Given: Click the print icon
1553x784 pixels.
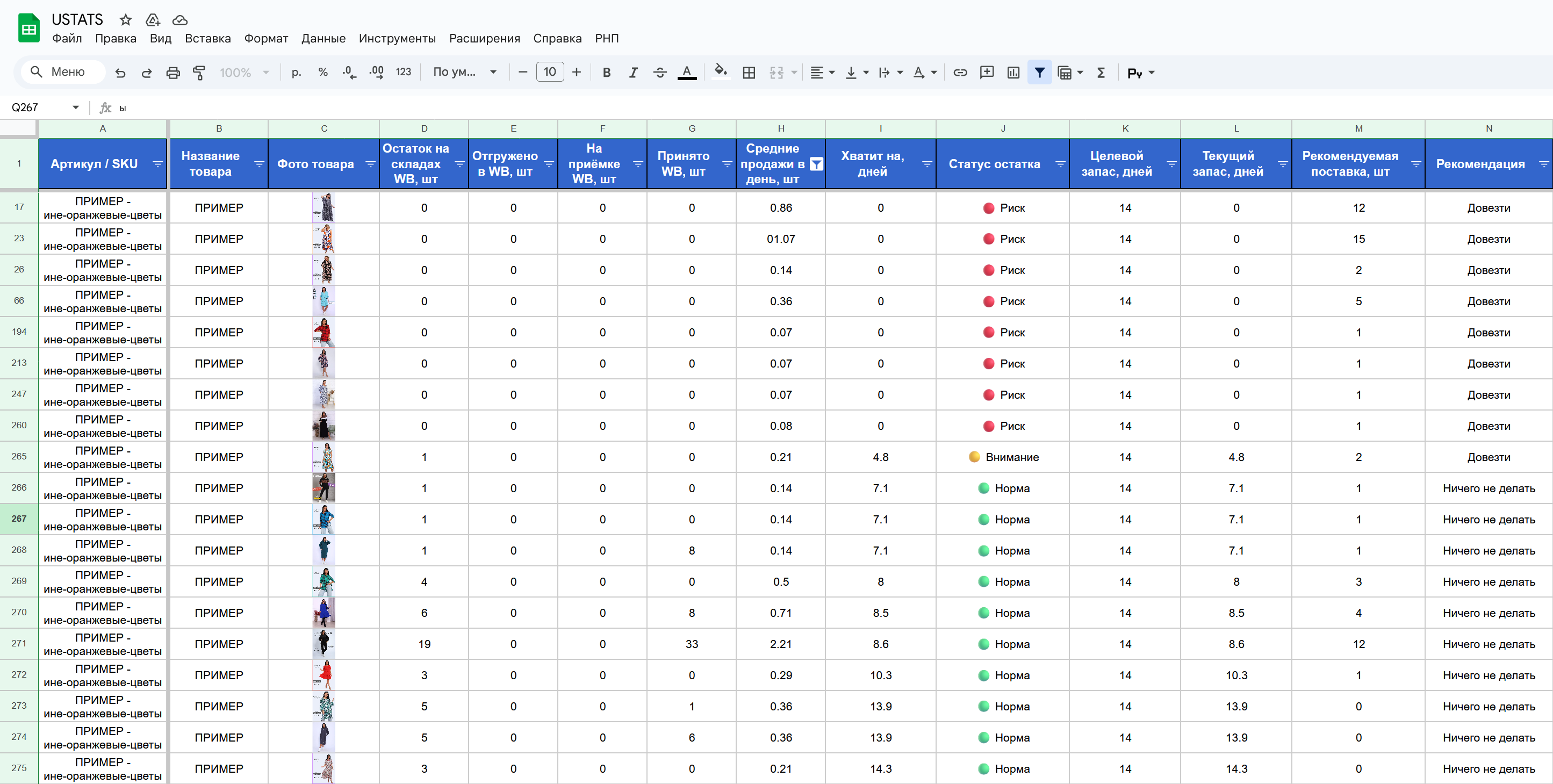Looking at the screenshot, I should [x=173, y=73].
